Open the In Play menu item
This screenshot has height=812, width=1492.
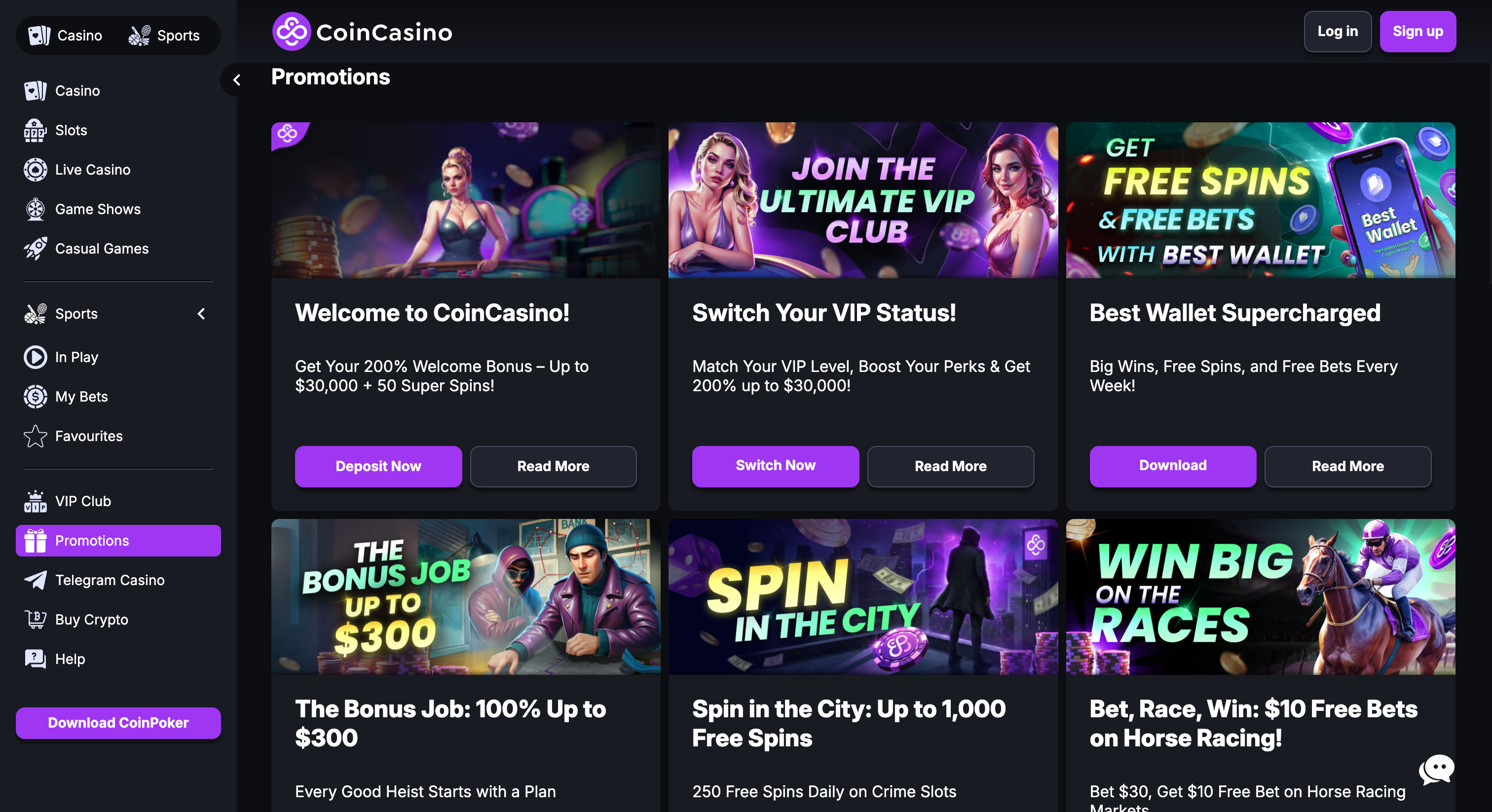tap(76, 357)
